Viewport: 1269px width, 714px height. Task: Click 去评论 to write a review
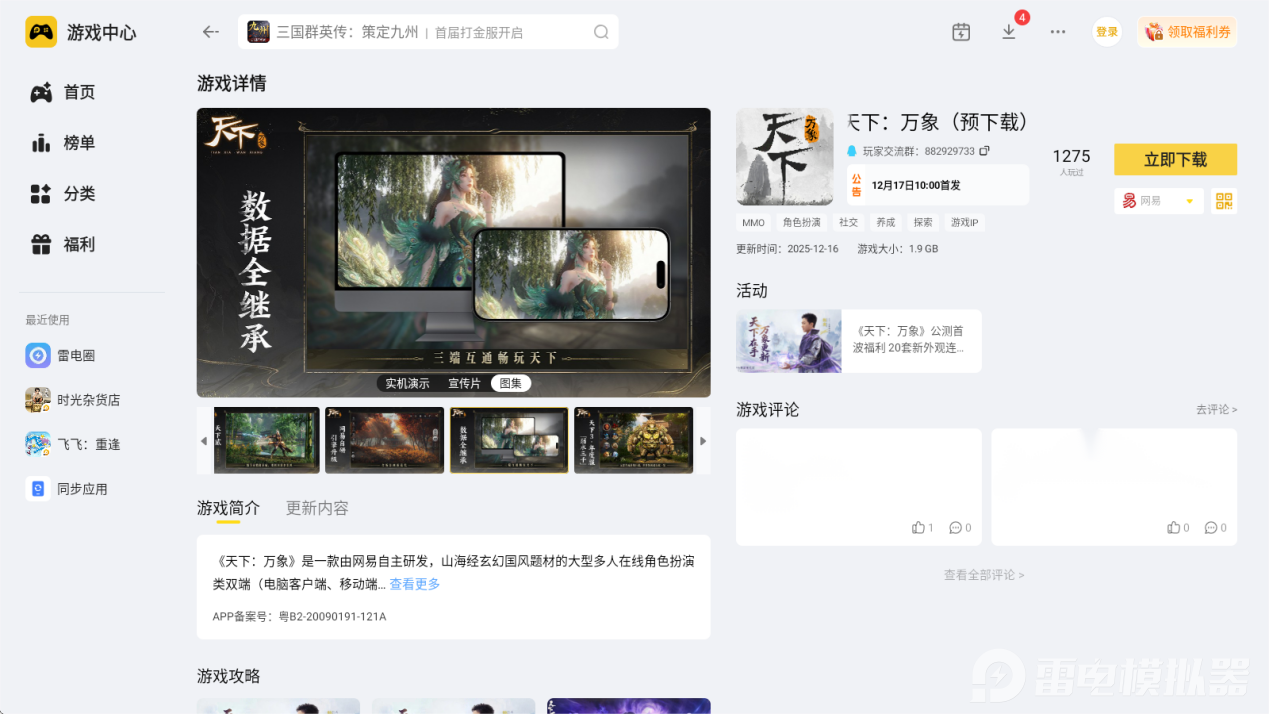pyautogui.click(x=1216, y=410)
